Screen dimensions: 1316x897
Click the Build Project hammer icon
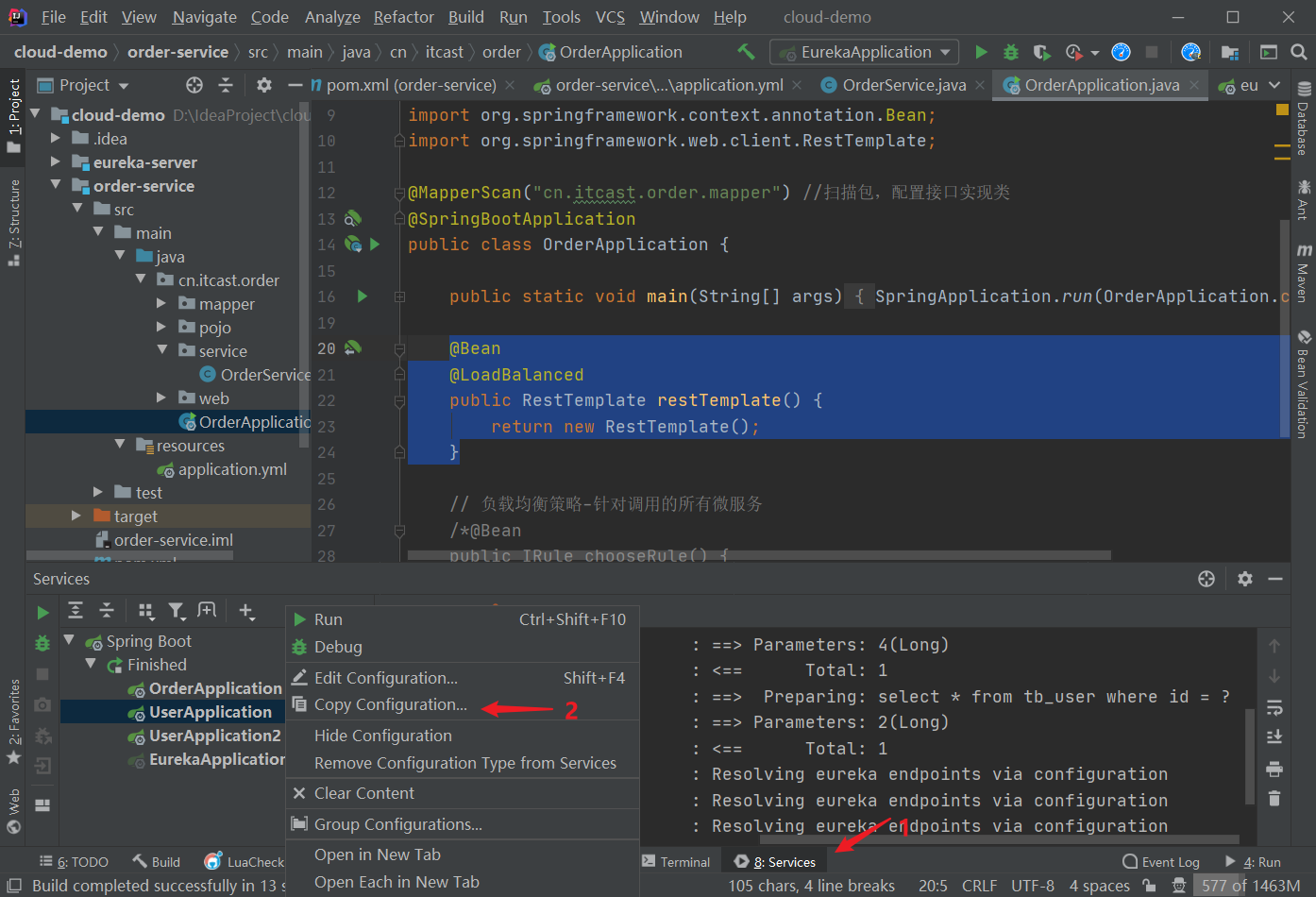pyautogui.click(x=746, y=52)
